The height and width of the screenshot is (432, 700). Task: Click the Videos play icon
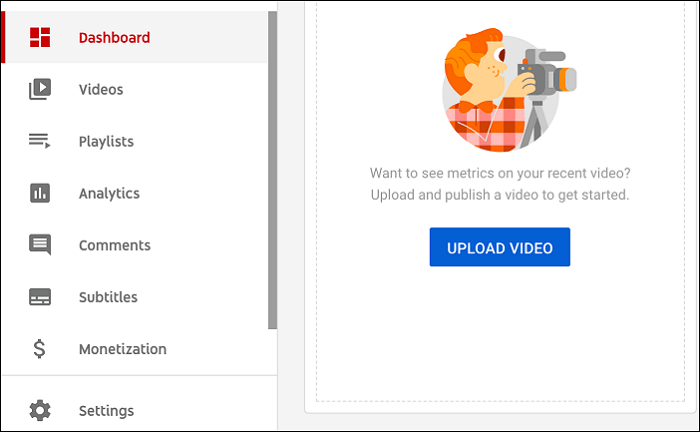tap(40, 90)
